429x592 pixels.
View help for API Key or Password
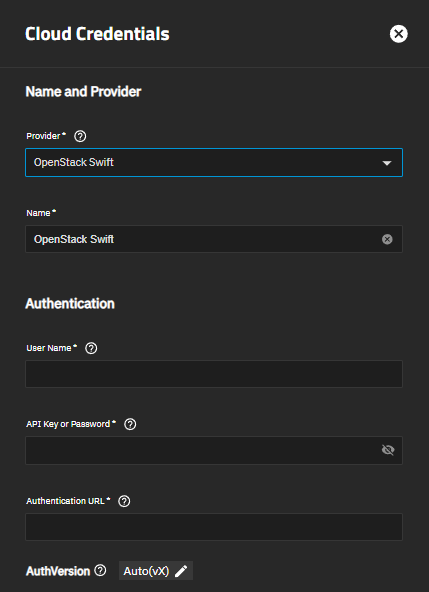[x=130, y=424]
